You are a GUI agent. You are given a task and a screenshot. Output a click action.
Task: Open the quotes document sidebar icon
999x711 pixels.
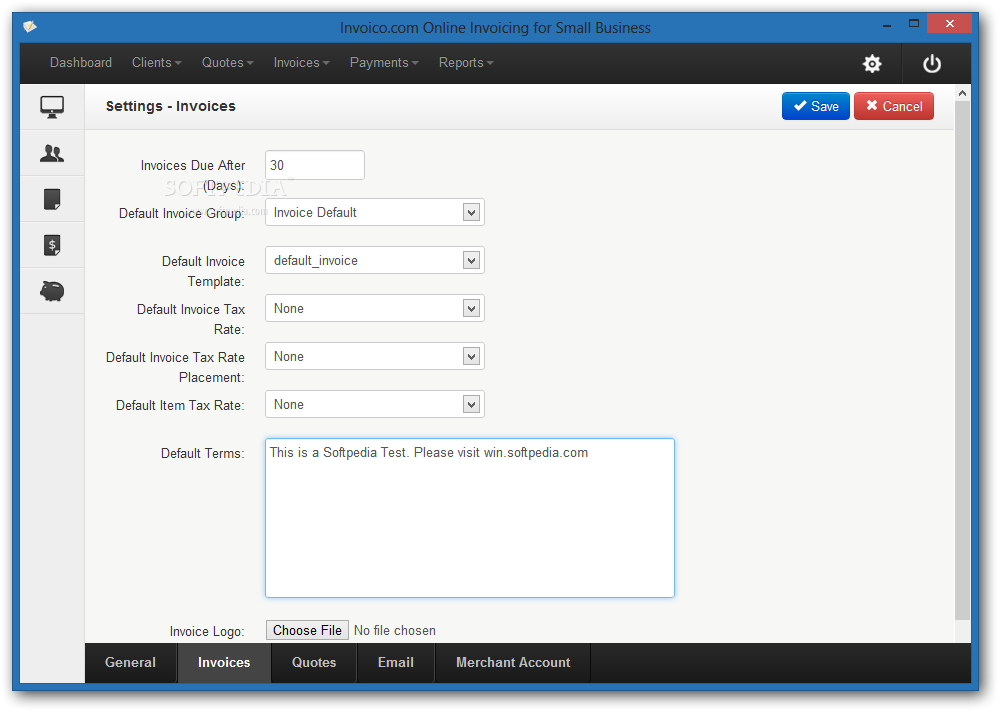point(52,199)
